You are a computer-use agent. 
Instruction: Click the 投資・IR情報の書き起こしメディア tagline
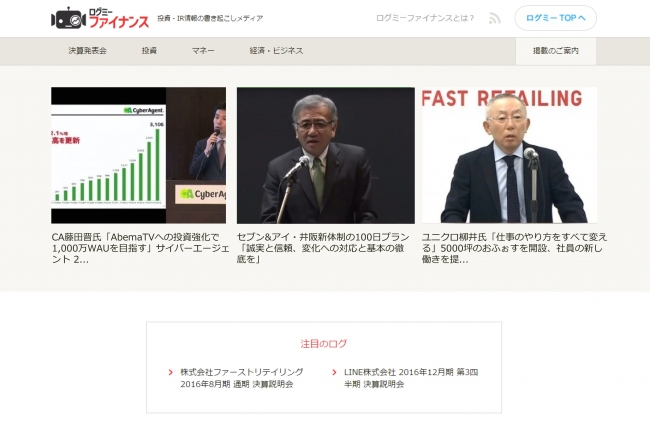[210, 18]
